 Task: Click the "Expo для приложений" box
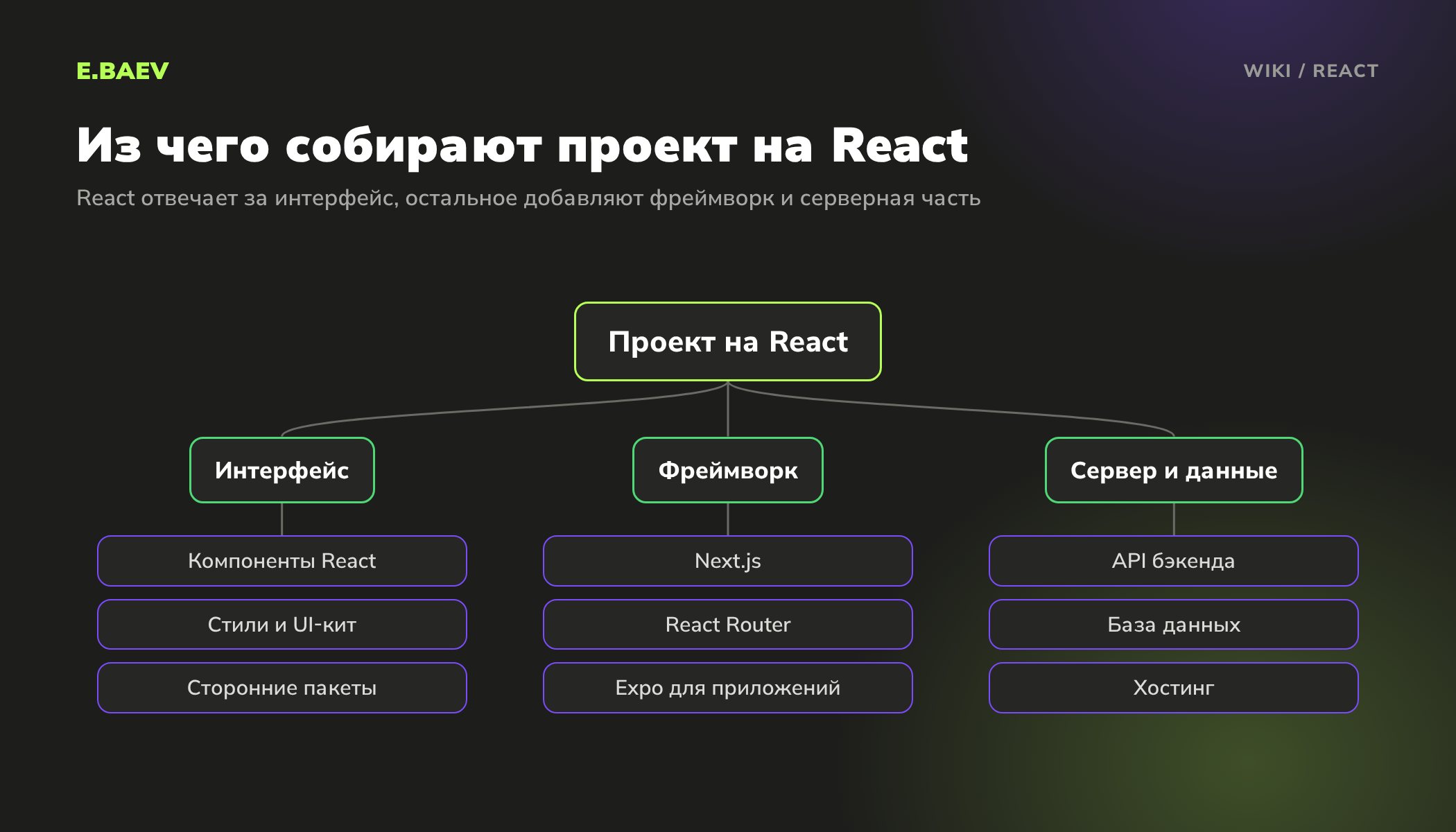[728, 688]
